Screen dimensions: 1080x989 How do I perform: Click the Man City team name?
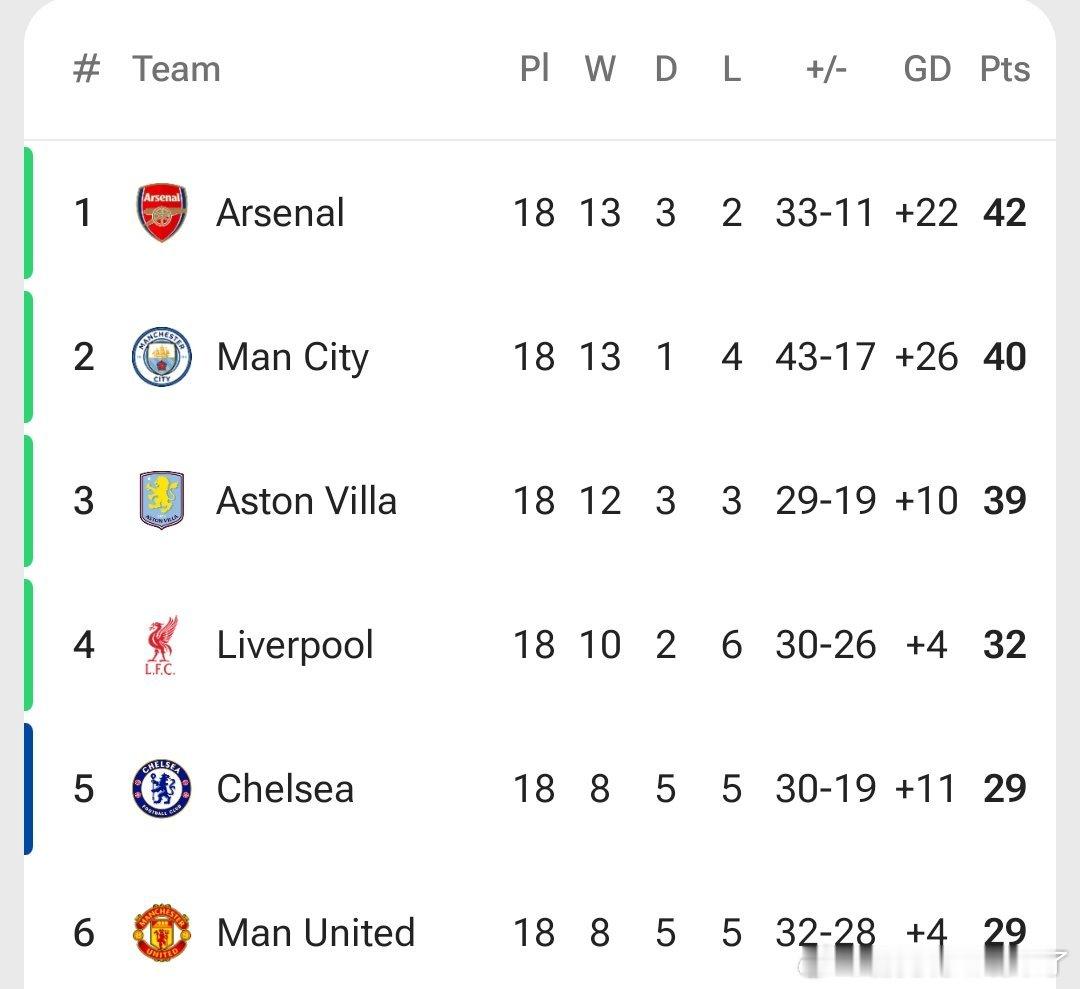click(x=292, y=357)
